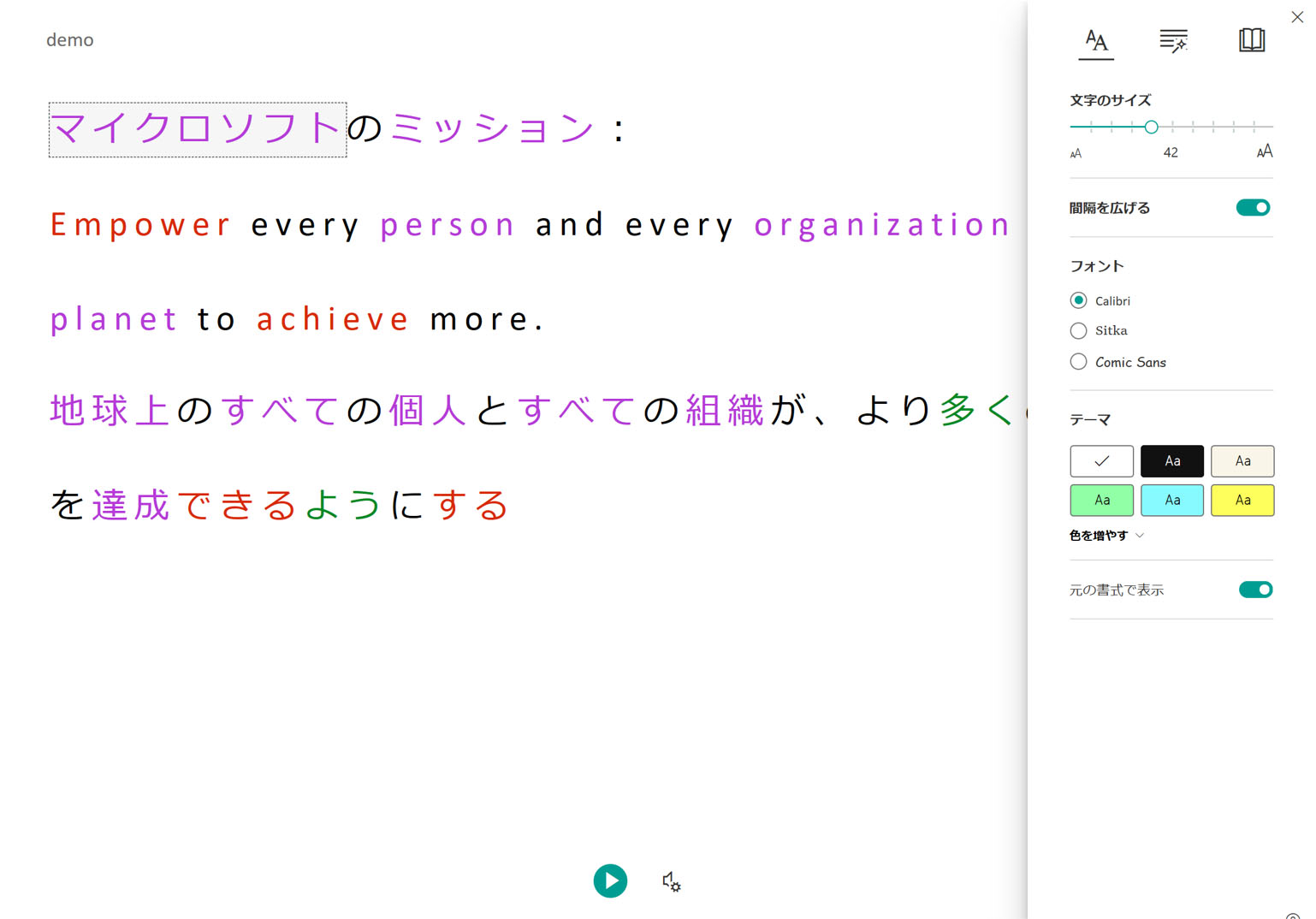Open the Grammar options tab icon
Screen dimensions: 1316x919
[x=1173, y=40]
